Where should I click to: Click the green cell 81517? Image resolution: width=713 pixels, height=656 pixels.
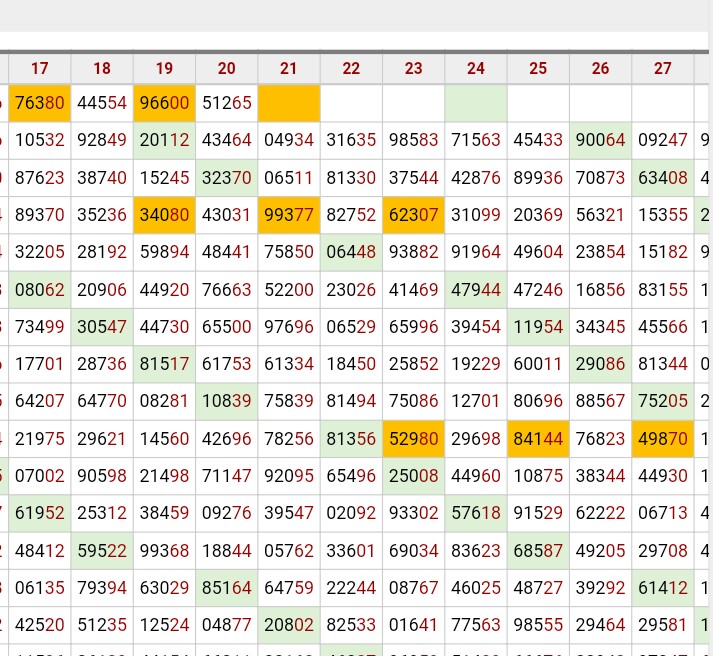tap(164, 364)
